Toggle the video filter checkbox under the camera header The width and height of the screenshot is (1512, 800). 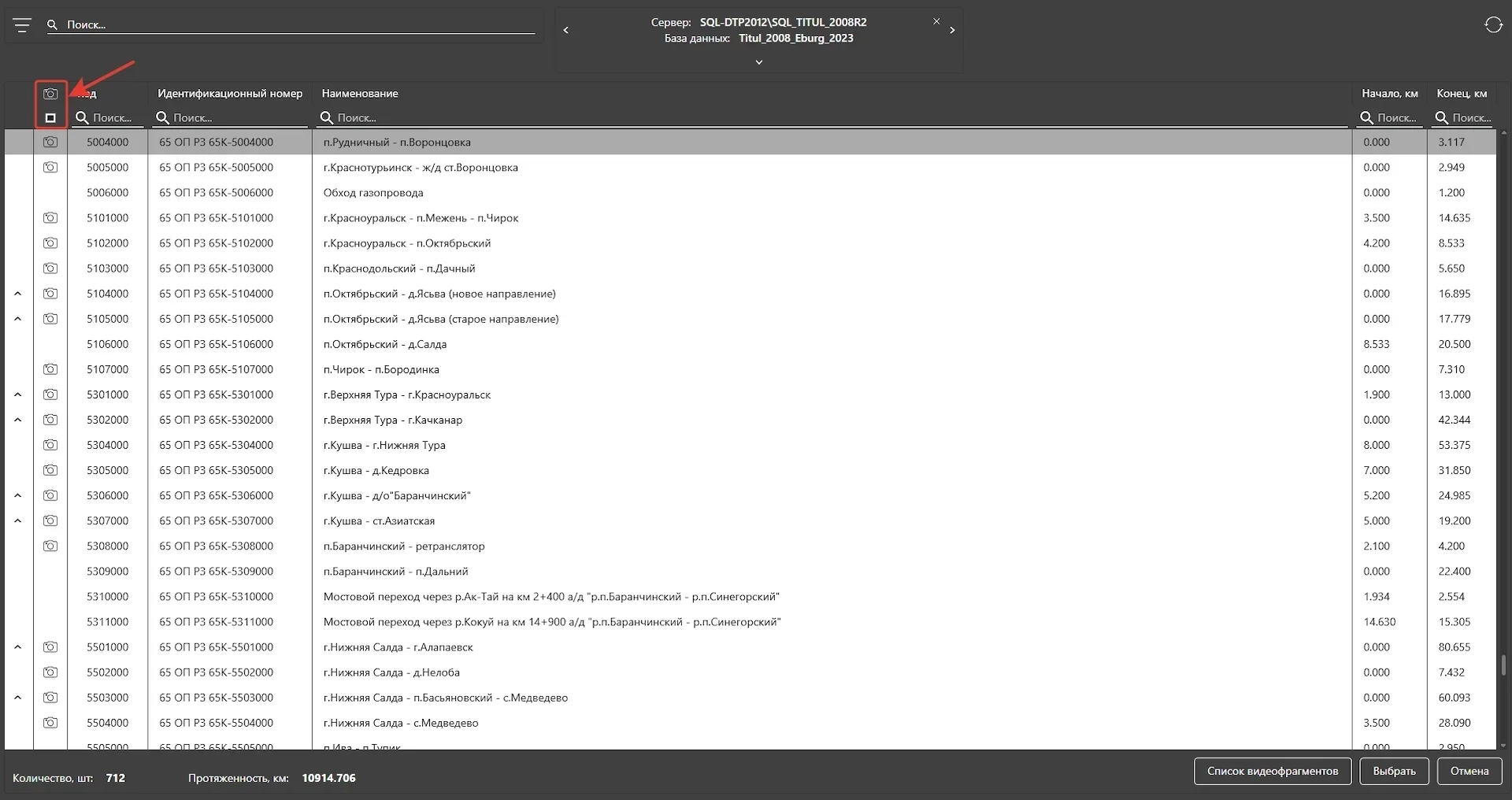point(50,118)
